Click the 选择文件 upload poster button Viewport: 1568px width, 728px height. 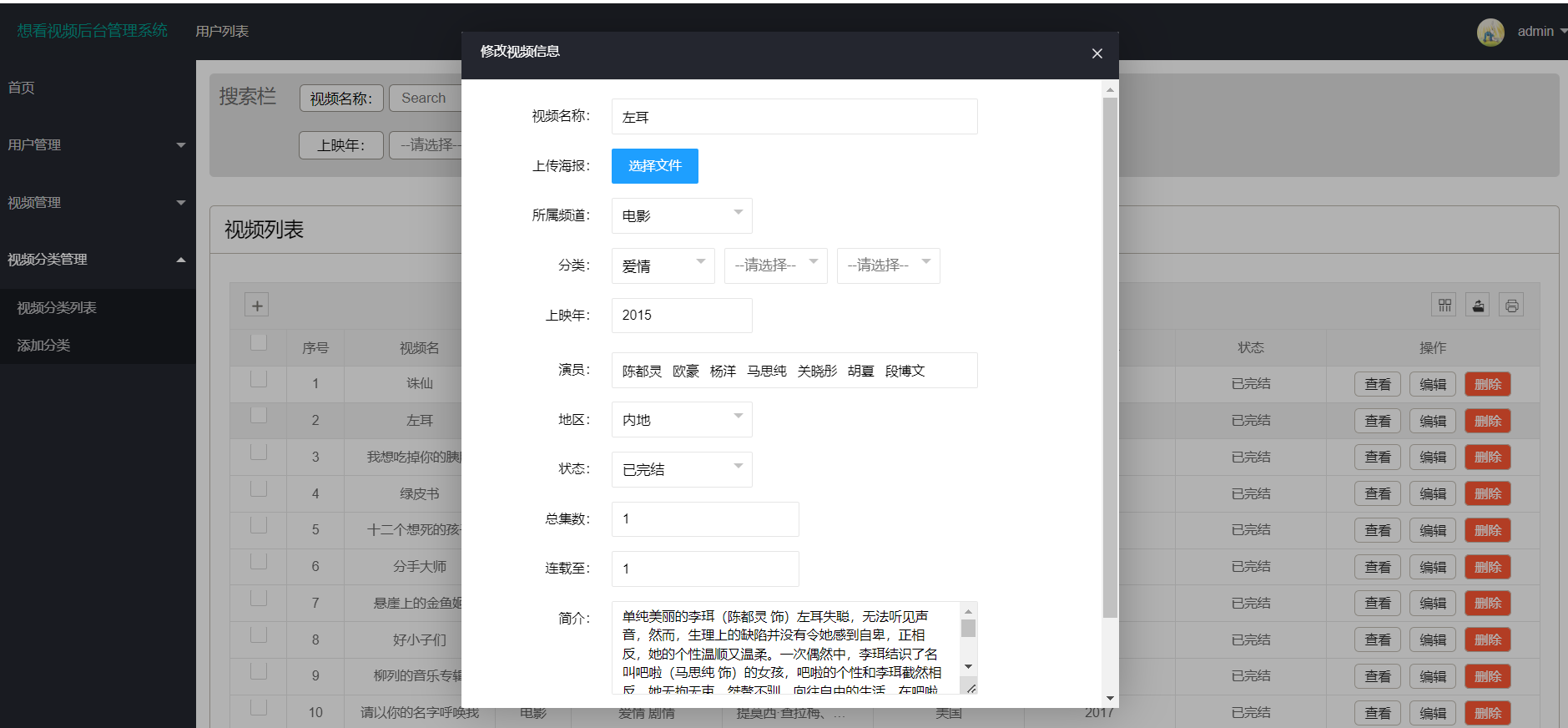(655, 166)
